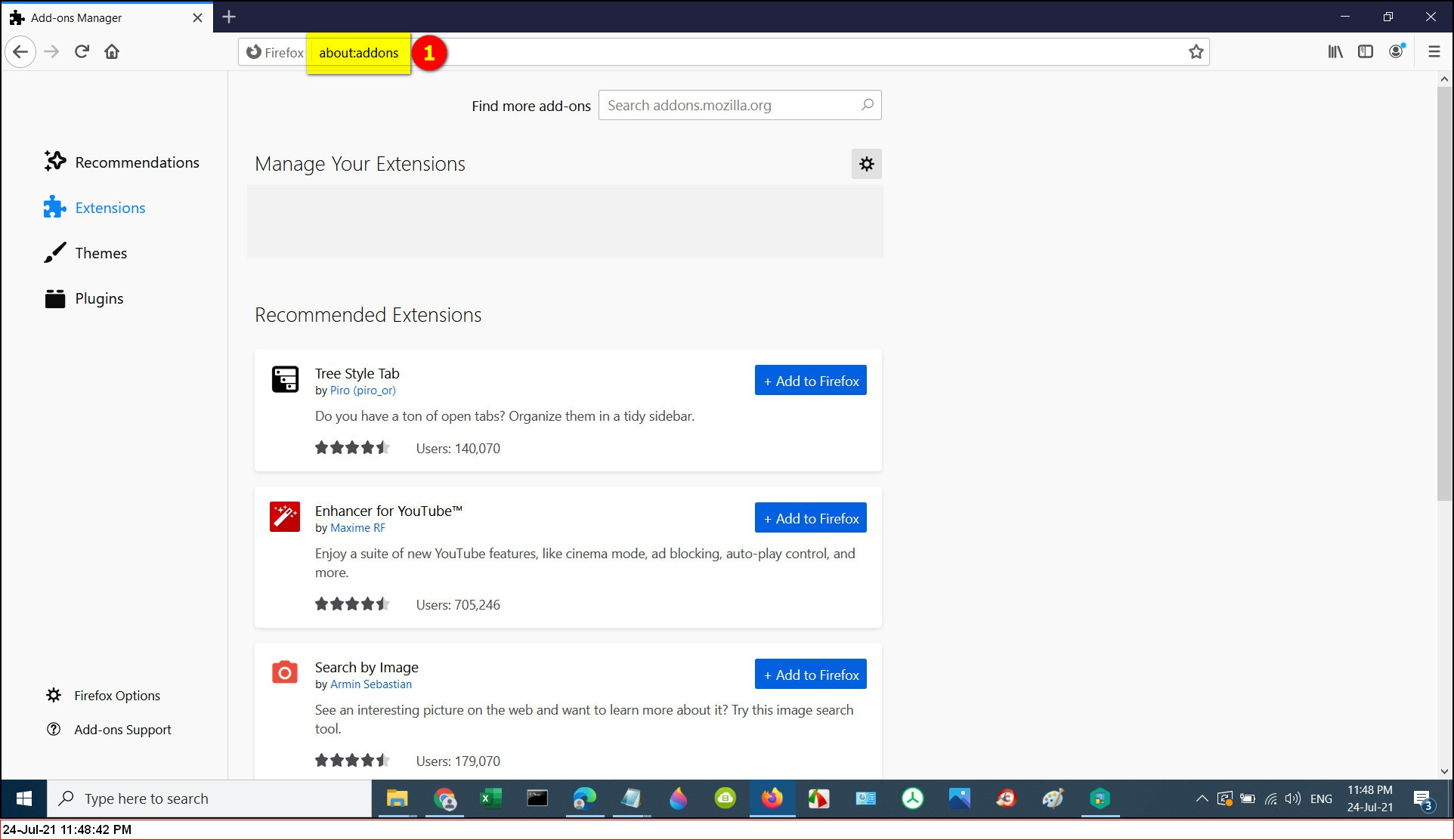Open the Wi-Fi network tray icon
Screen dimensions: 1454x840
(x=1271, y=798)
